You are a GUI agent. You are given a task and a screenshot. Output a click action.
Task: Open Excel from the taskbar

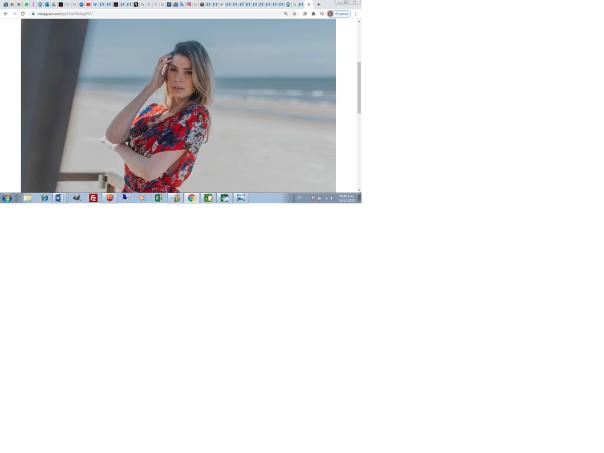pos(158,198)
